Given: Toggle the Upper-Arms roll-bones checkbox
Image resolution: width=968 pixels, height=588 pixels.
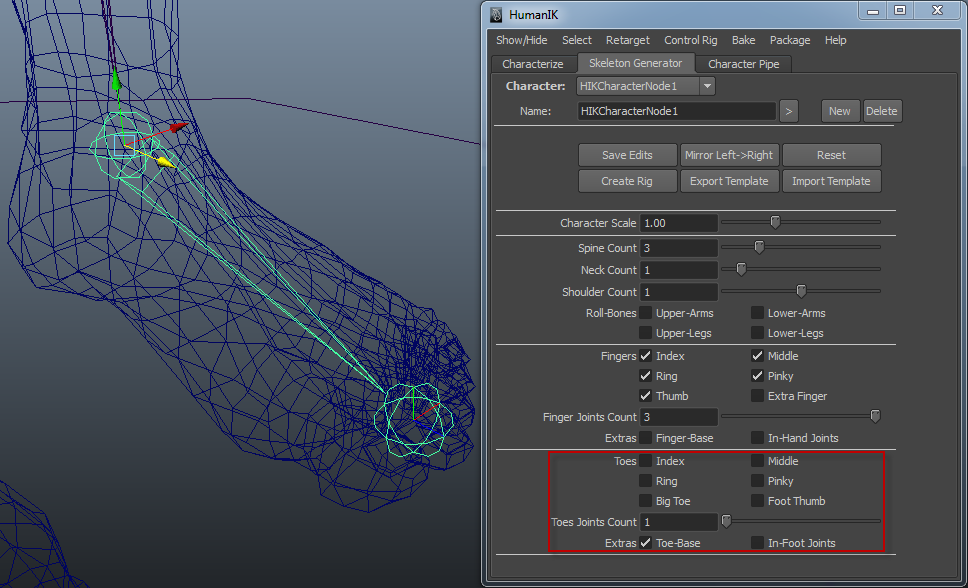Looking at the screenshot, I should click(646, 313).
